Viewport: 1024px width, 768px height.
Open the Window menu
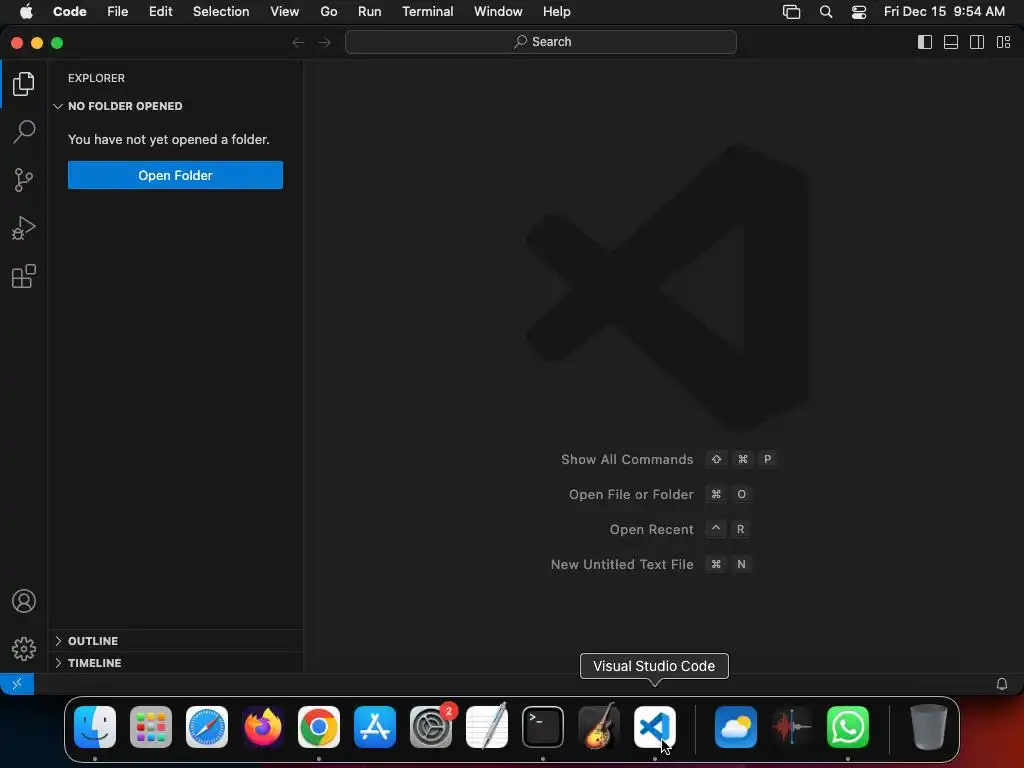click(x=498, y=12)
